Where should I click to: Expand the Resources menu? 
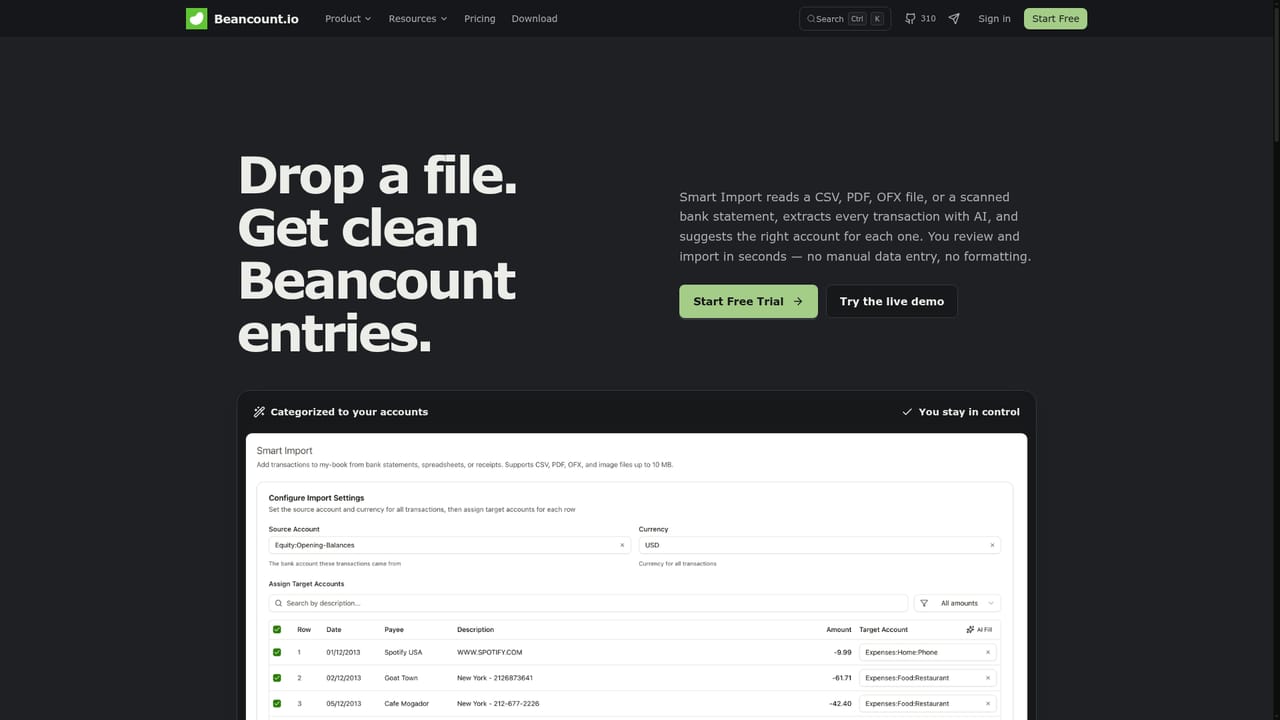tap(418, 18)
